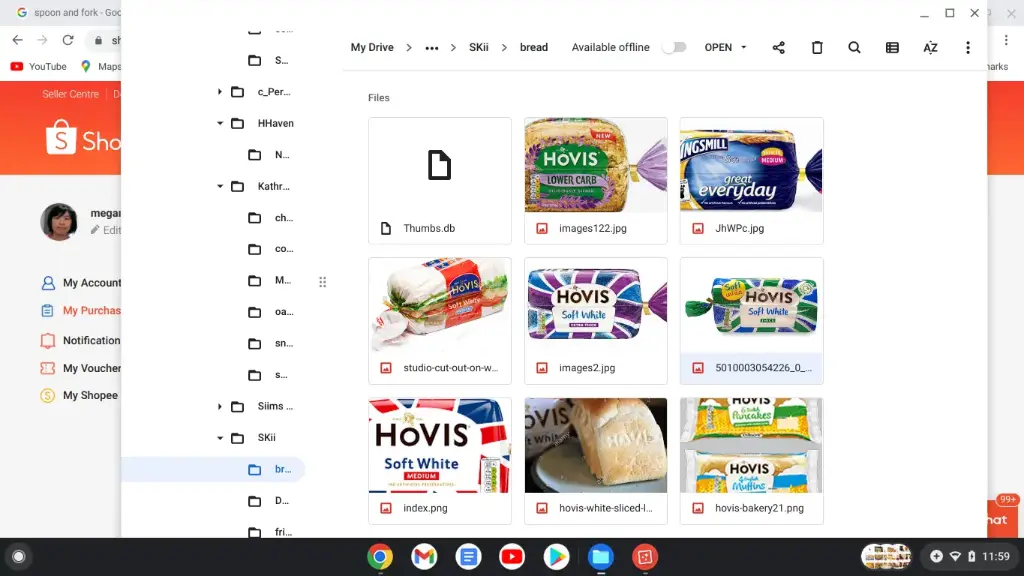Collapse the HHaven folder arrow
Screen dimensions: 1024x576
click(x=220, y=123)
